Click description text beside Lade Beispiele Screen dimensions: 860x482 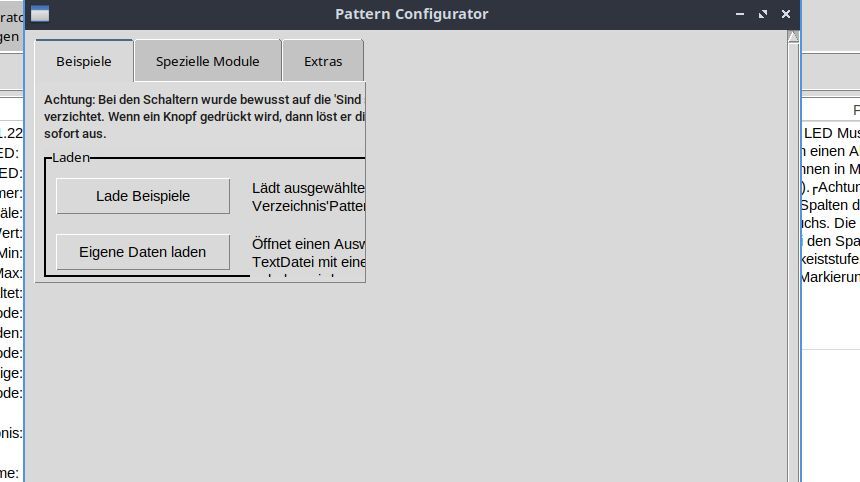click(x=308, y=196)
